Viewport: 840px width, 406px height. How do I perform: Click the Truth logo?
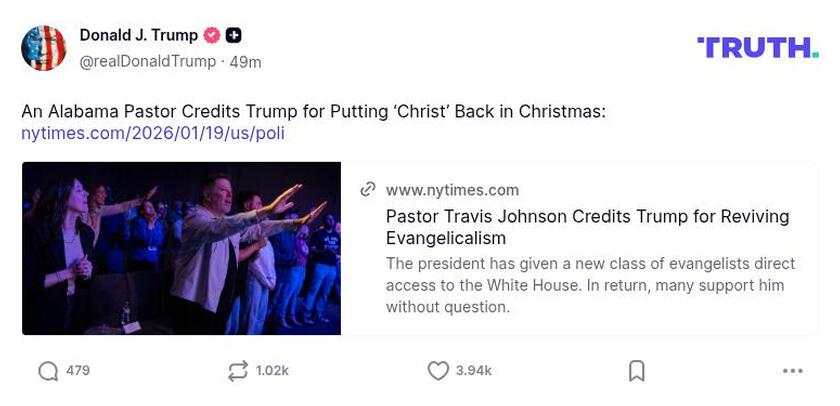(x=757, y=47)
